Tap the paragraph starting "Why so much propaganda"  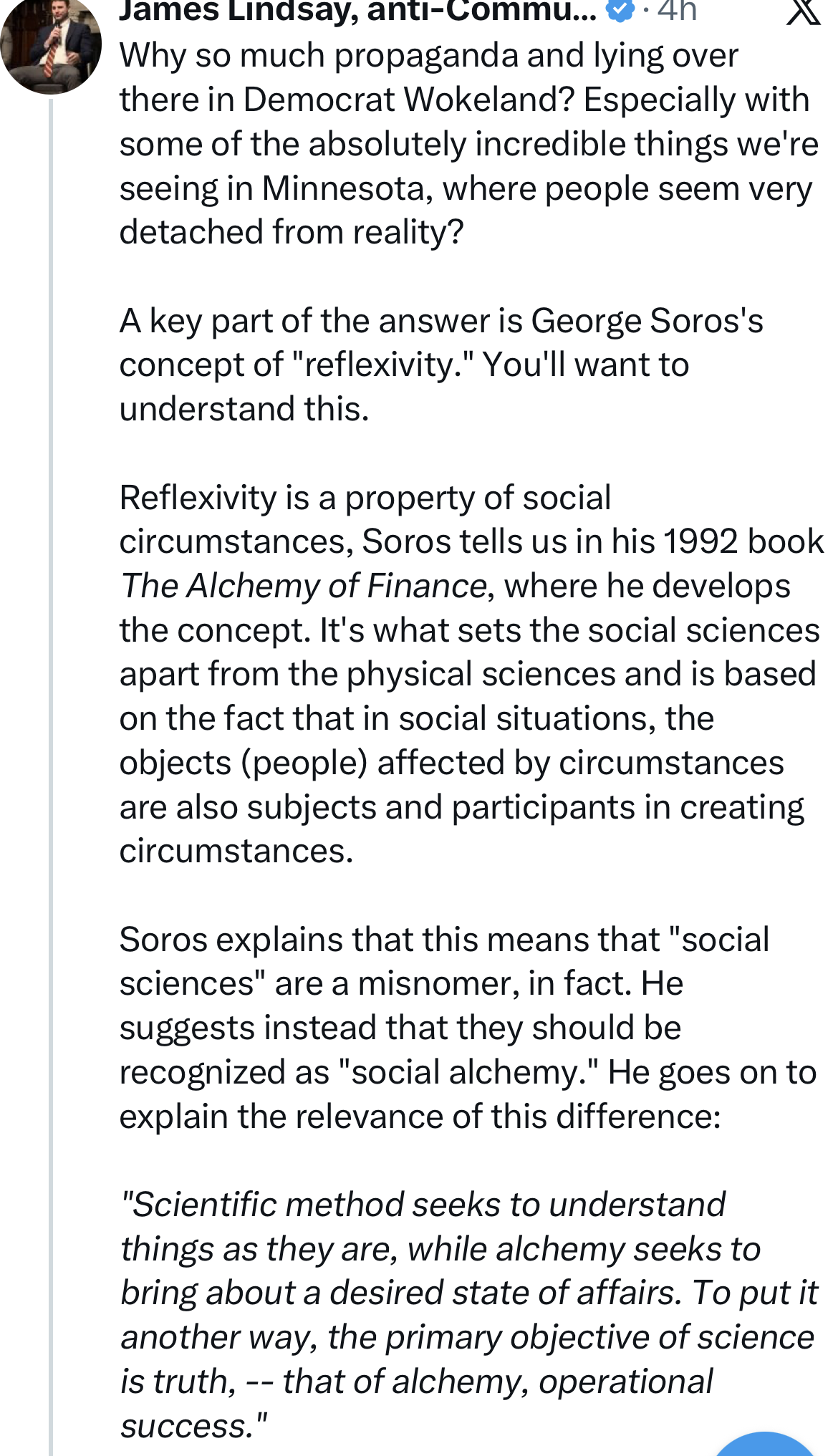click(x=466, y=144)
